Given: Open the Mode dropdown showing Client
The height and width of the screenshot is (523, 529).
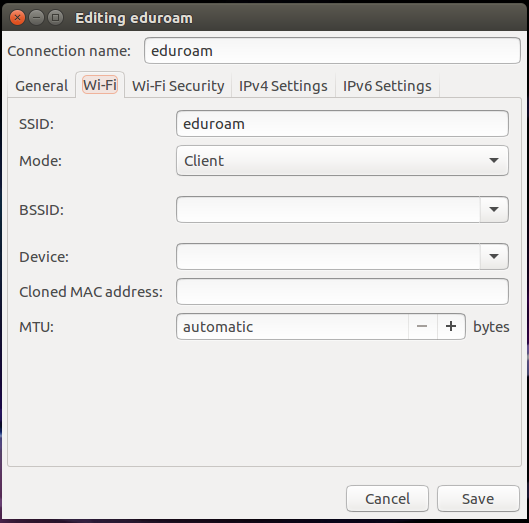Looking at the screenshot, I should tap(342, 161).
